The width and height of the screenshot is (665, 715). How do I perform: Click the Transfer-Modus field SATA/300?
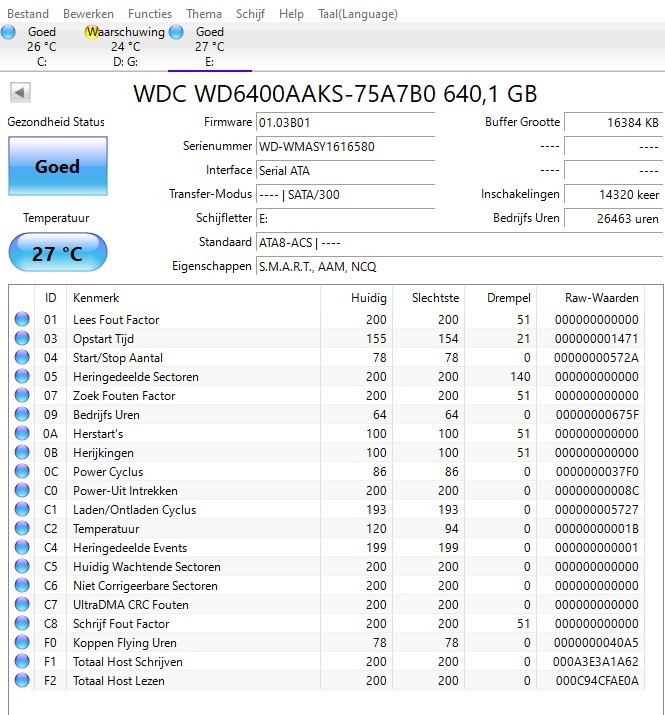click(345, 195)
